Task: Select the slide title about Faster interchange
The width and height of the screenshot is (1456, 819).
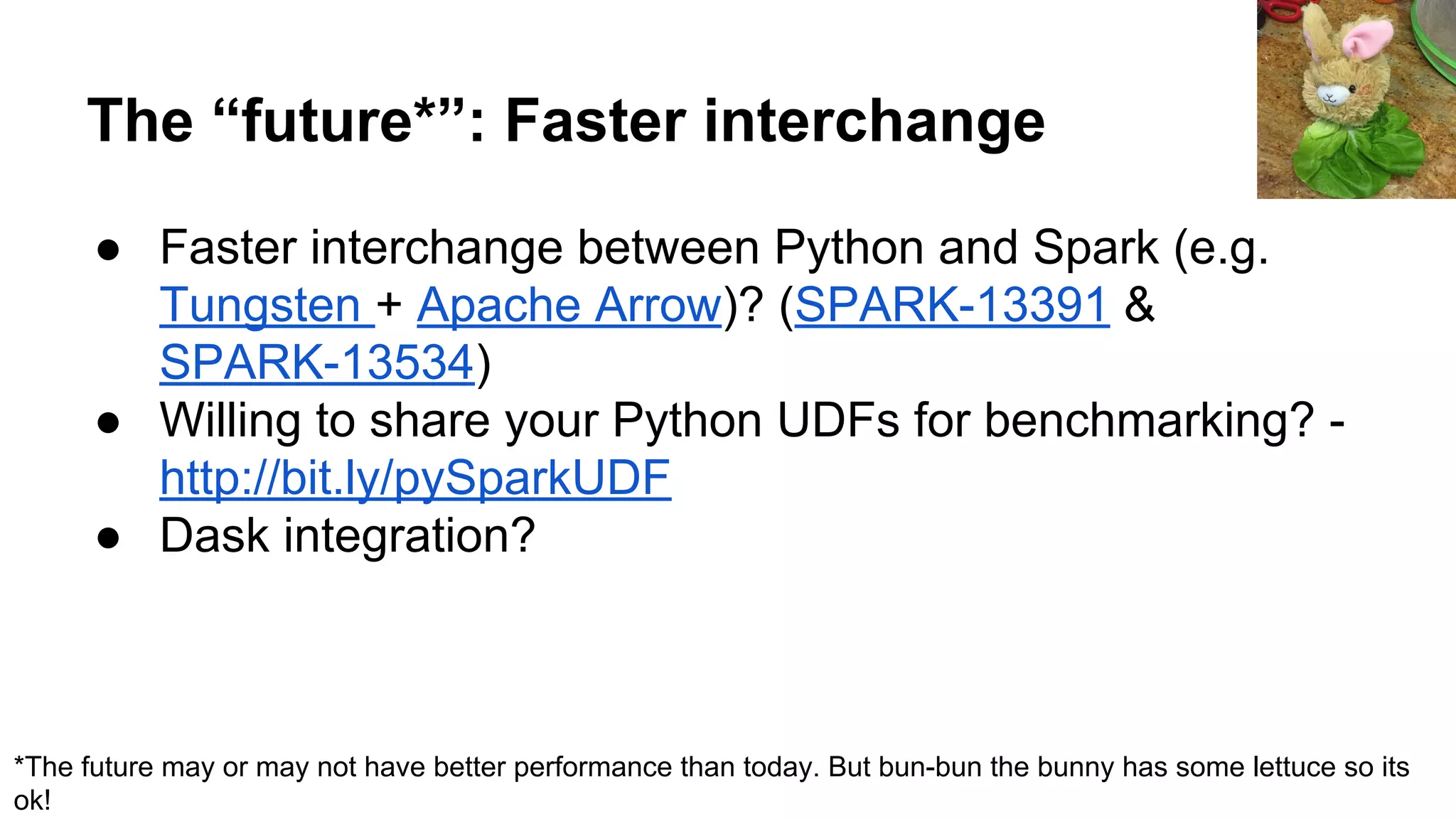Action: (x=565, y=121)
